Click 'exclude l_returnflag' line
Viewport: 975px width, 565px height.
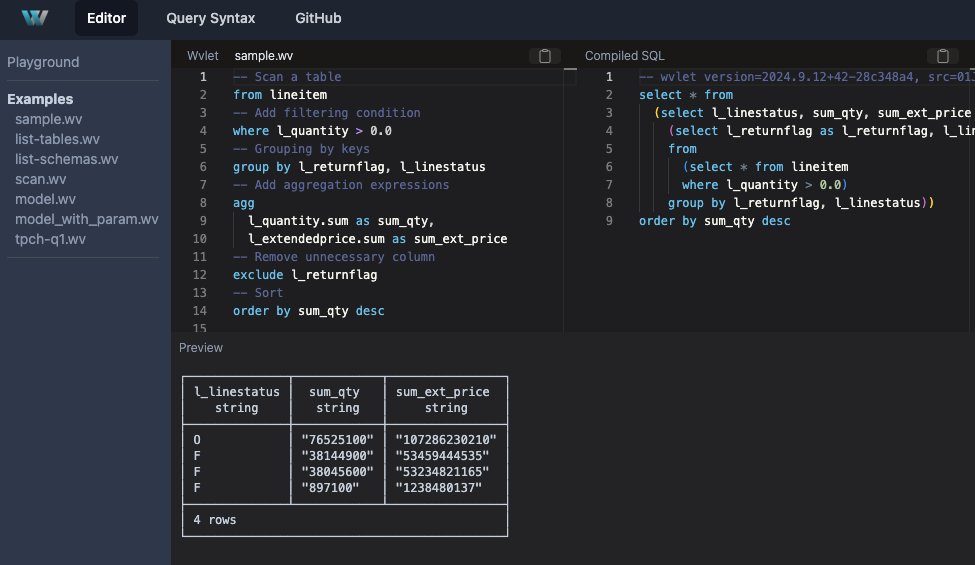point(305,275)
